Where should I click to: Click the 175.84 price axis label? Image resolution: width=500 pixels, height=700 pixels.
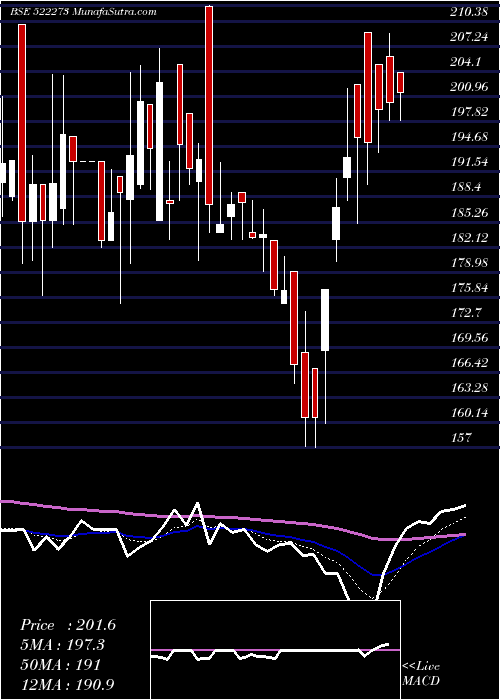coord(469,288)
